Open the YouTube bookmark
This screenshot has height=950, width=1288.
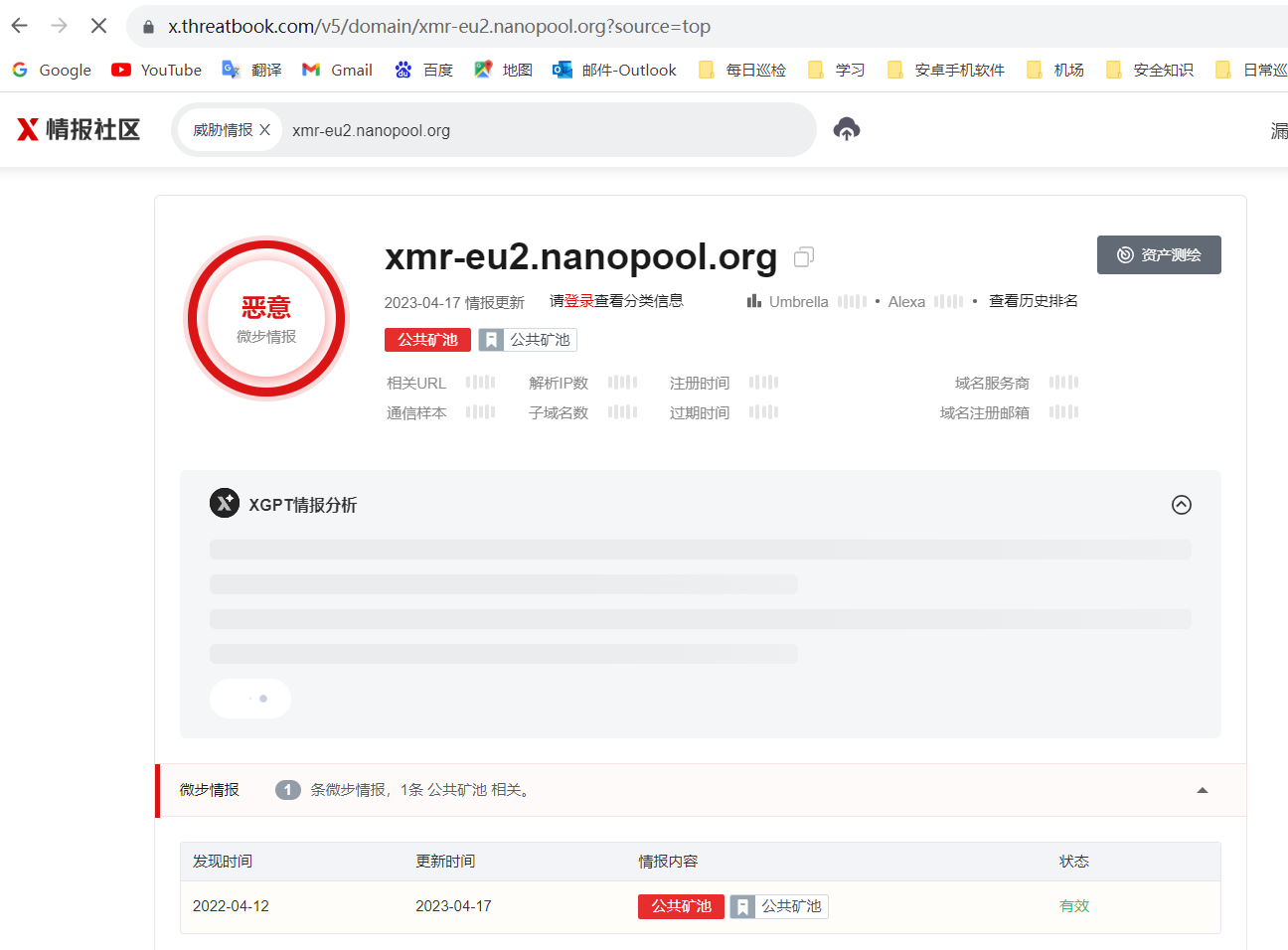tap(157, 70)
